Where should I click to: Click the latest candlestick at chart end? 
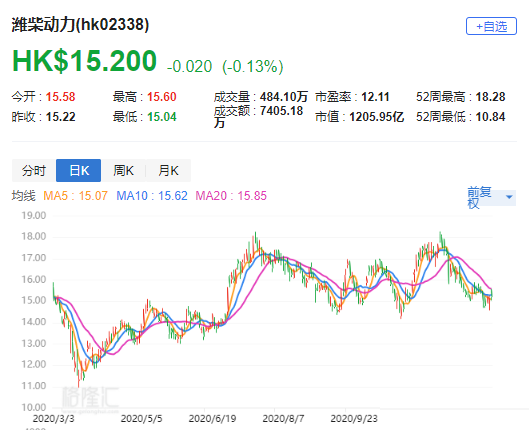[492, 294]
